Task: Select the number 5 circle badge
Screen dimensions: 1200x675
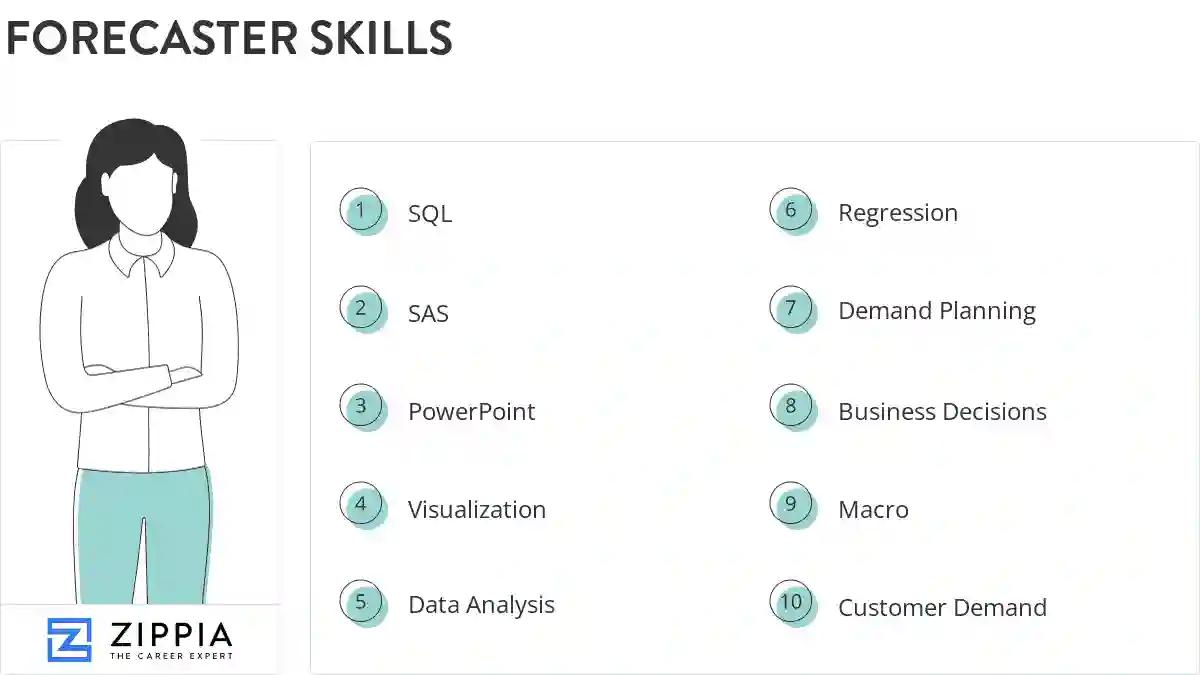Action: click(361, 602)
